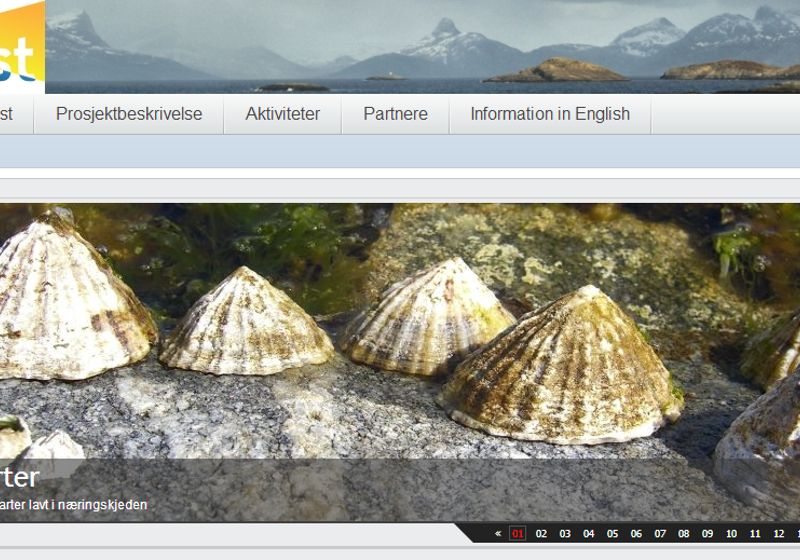The width and height of the screenshot is (800, 560).
Task: Choose slide 09 in the pager
Action: coord(708,534)
